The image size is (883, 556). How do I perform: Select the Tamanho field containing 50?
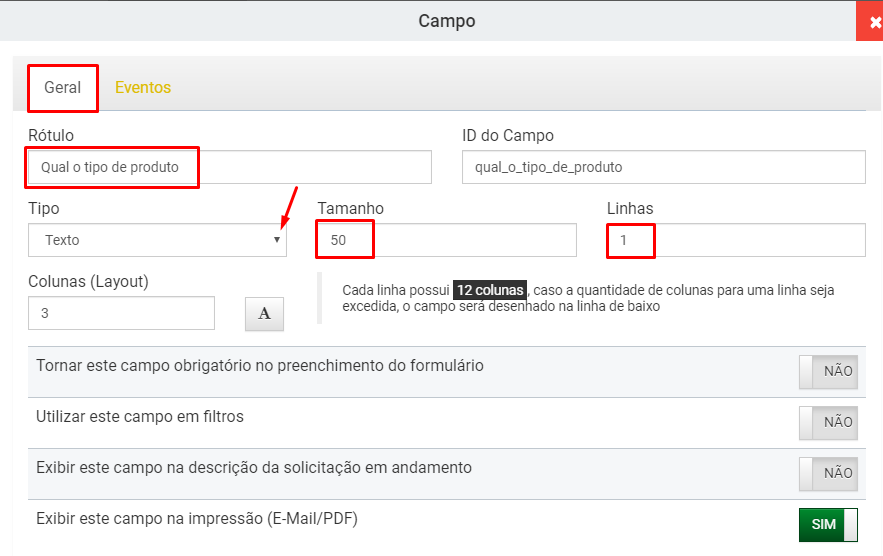(447, 240)
